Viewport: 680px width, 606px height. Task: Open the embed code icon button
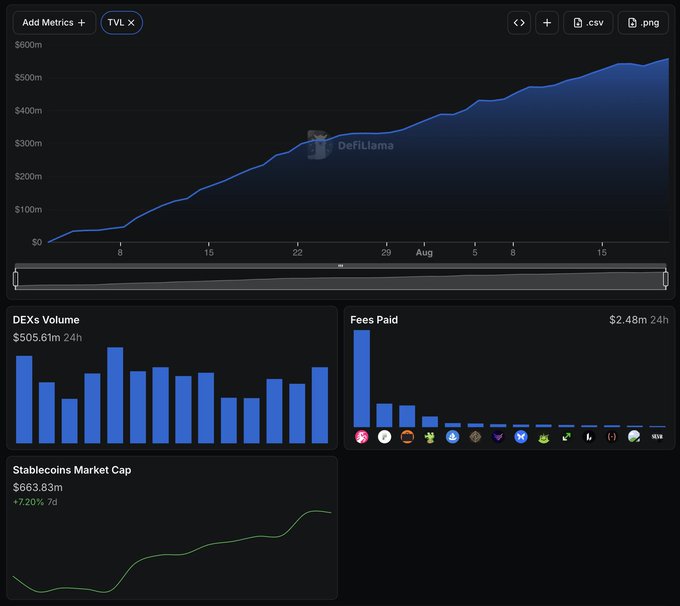point(519,23)
